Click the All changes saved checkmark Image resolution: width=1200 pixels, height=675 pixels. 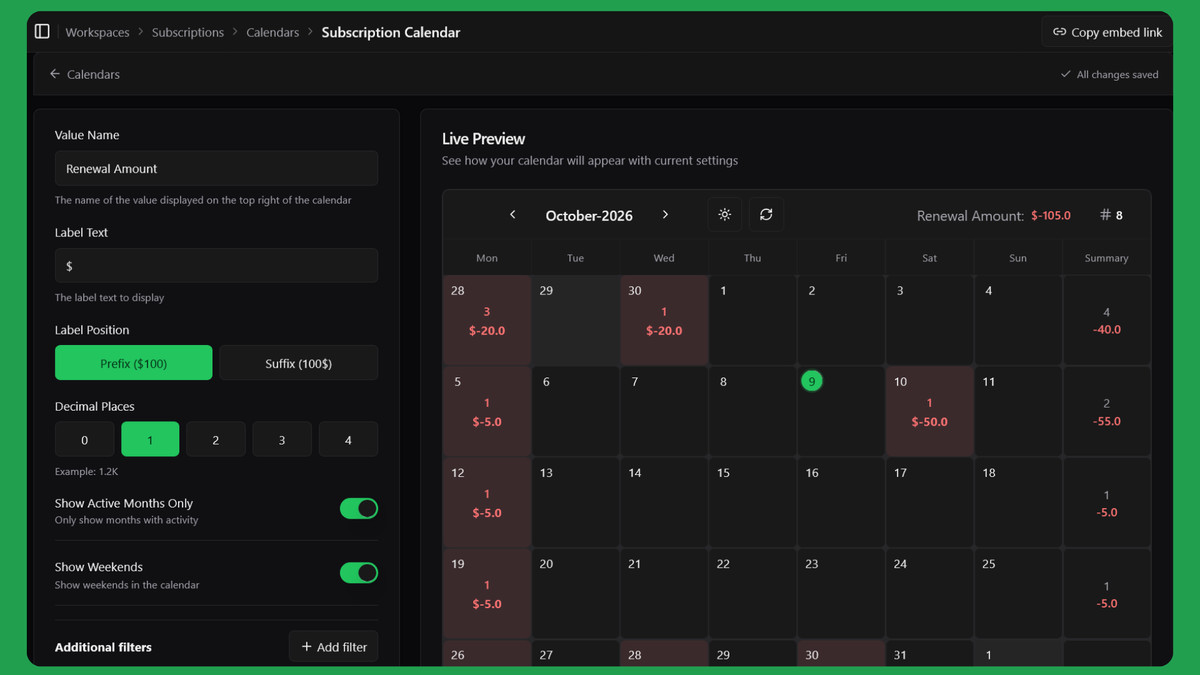[1066, 74]
